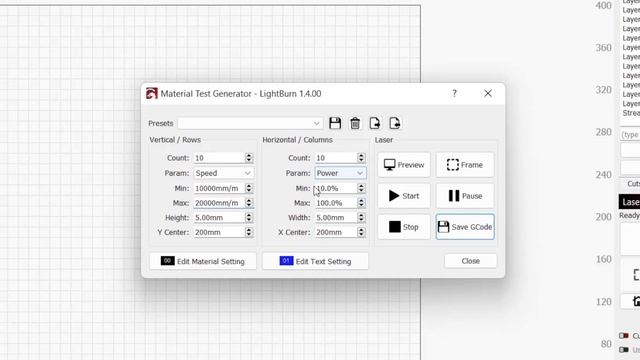Click the Columns Max 100.0% field
The width and height of the screenshot is (640, 360).
336,203
